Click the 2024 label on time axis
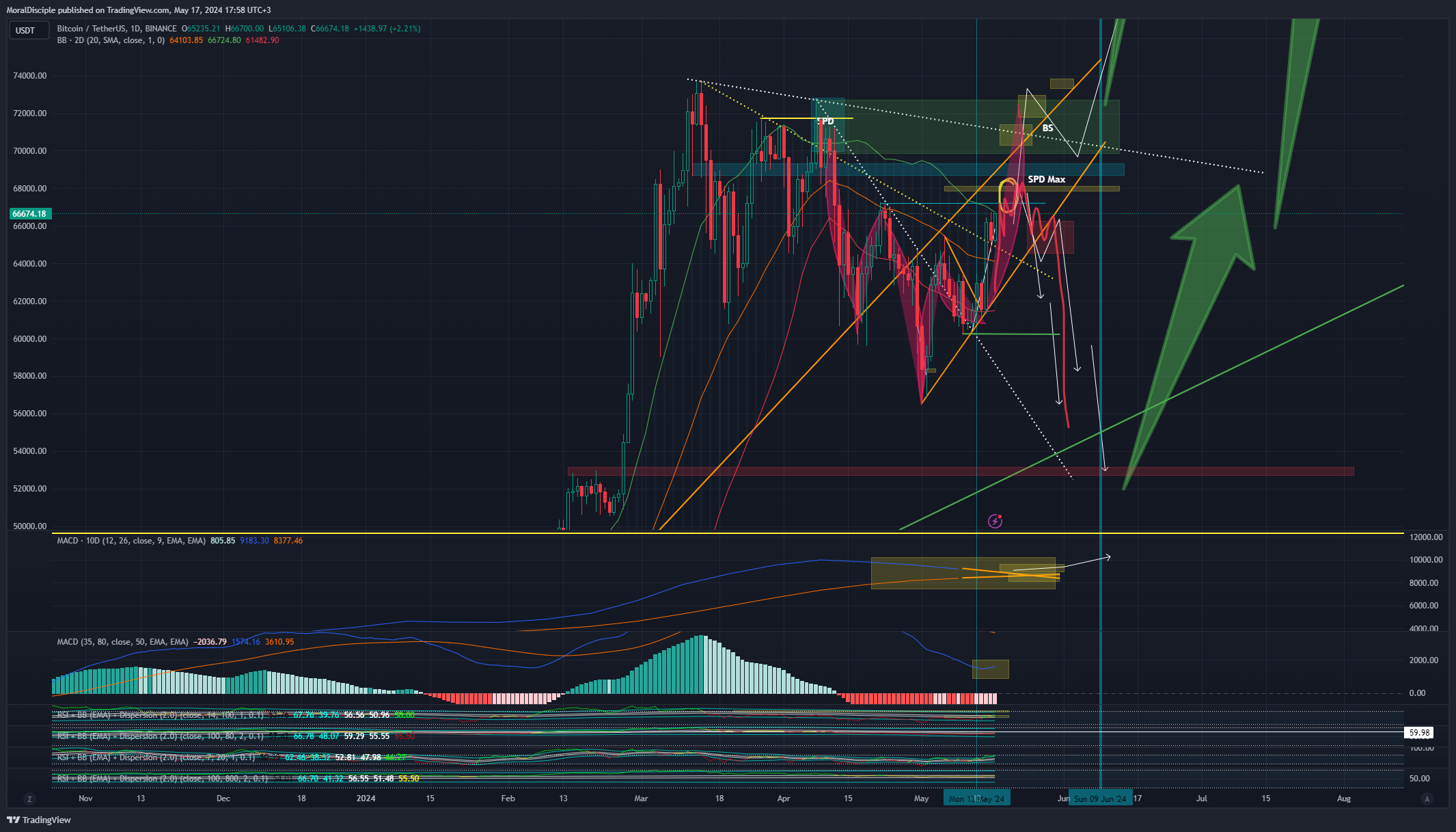 click(366, 799)
